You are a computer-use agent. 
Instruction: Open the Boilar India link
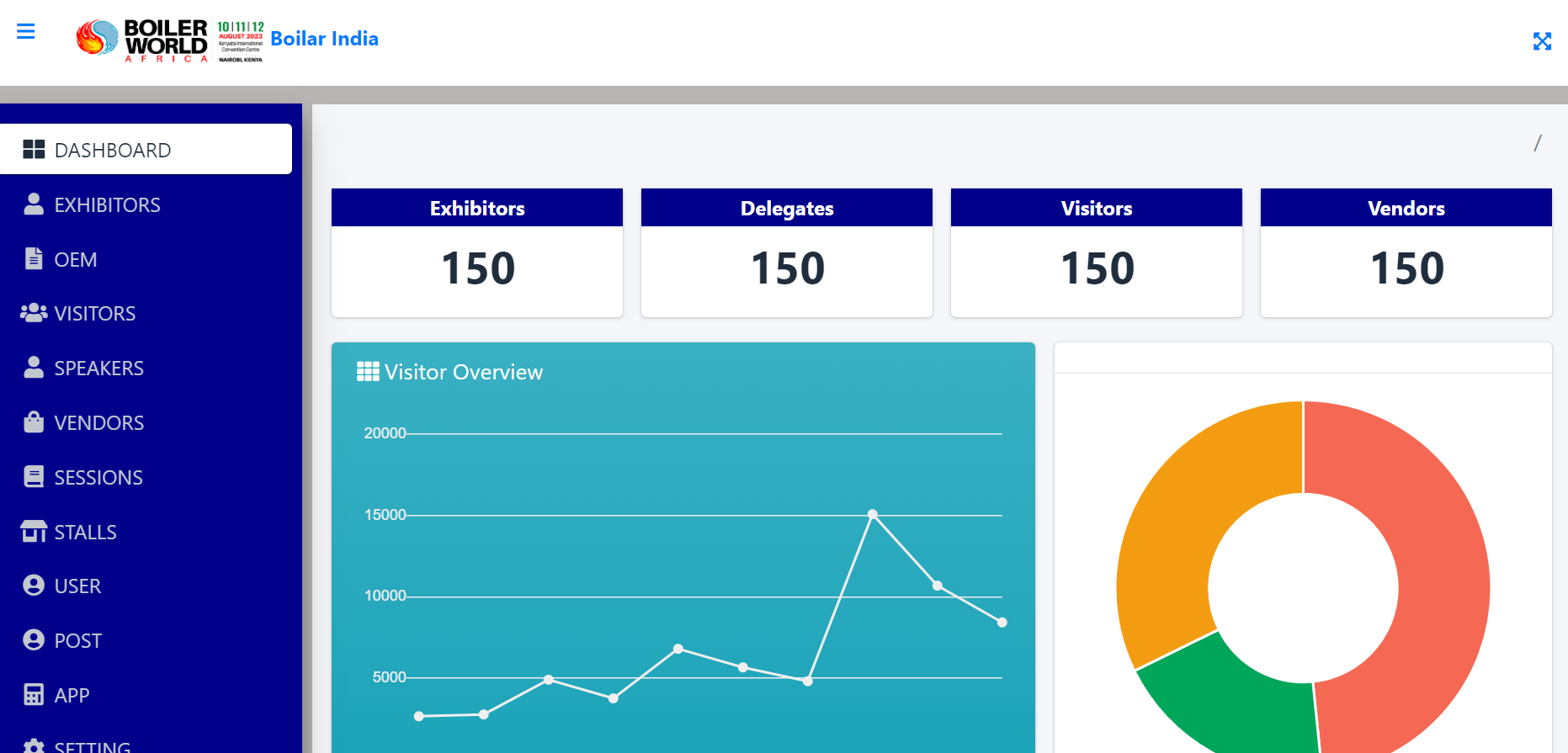point(324,39)
